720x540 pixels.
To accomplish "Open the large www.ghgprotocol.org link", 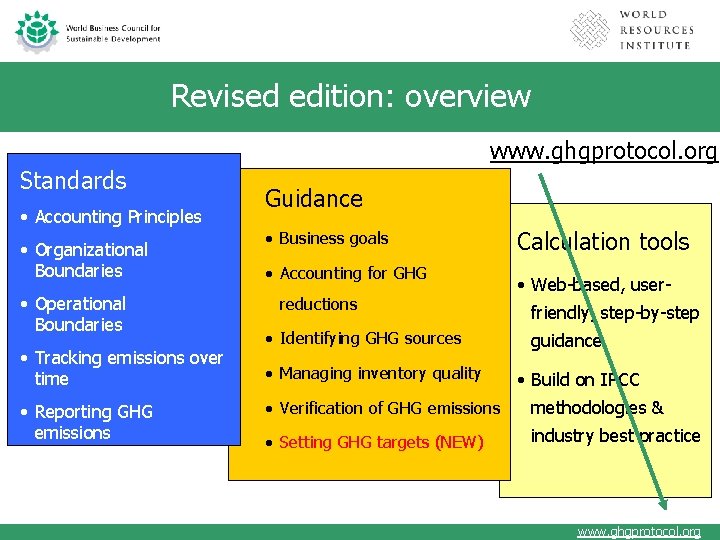I will [x=603, y=152].
